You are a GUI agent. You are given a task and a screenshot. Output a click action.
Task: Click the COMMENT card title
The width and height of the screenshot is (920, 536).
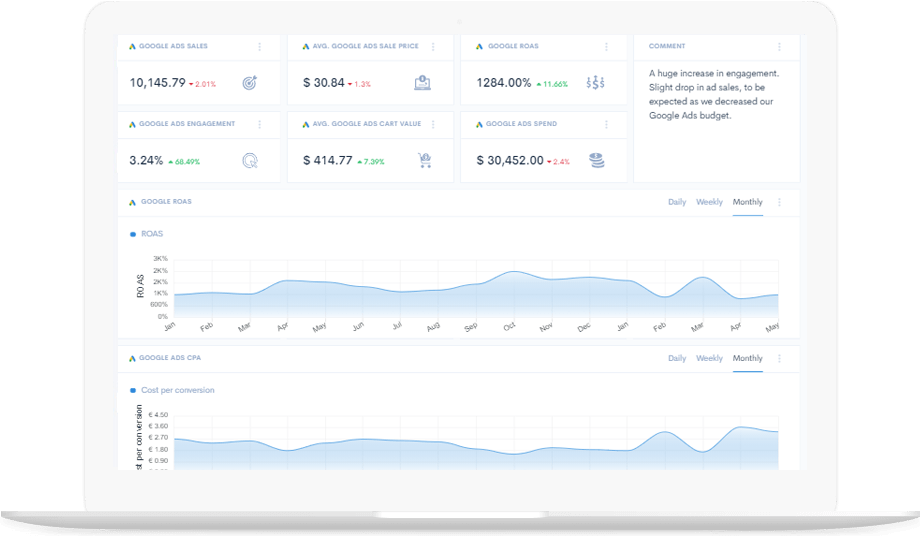[667, 46]
